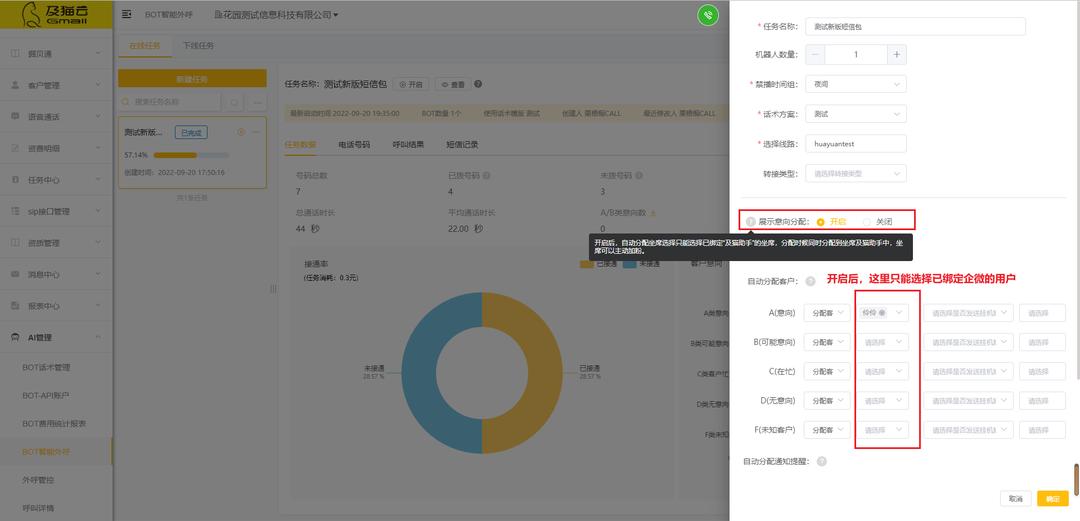1080x521 pixels.
Task: Switch to 下线任务 tab
Action: [x=198, y=45]
